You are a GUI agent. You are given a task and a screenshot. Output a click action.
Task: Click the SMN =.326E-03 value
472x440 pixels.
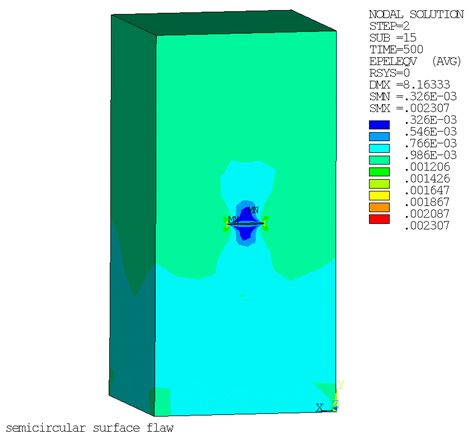(413, 96)
